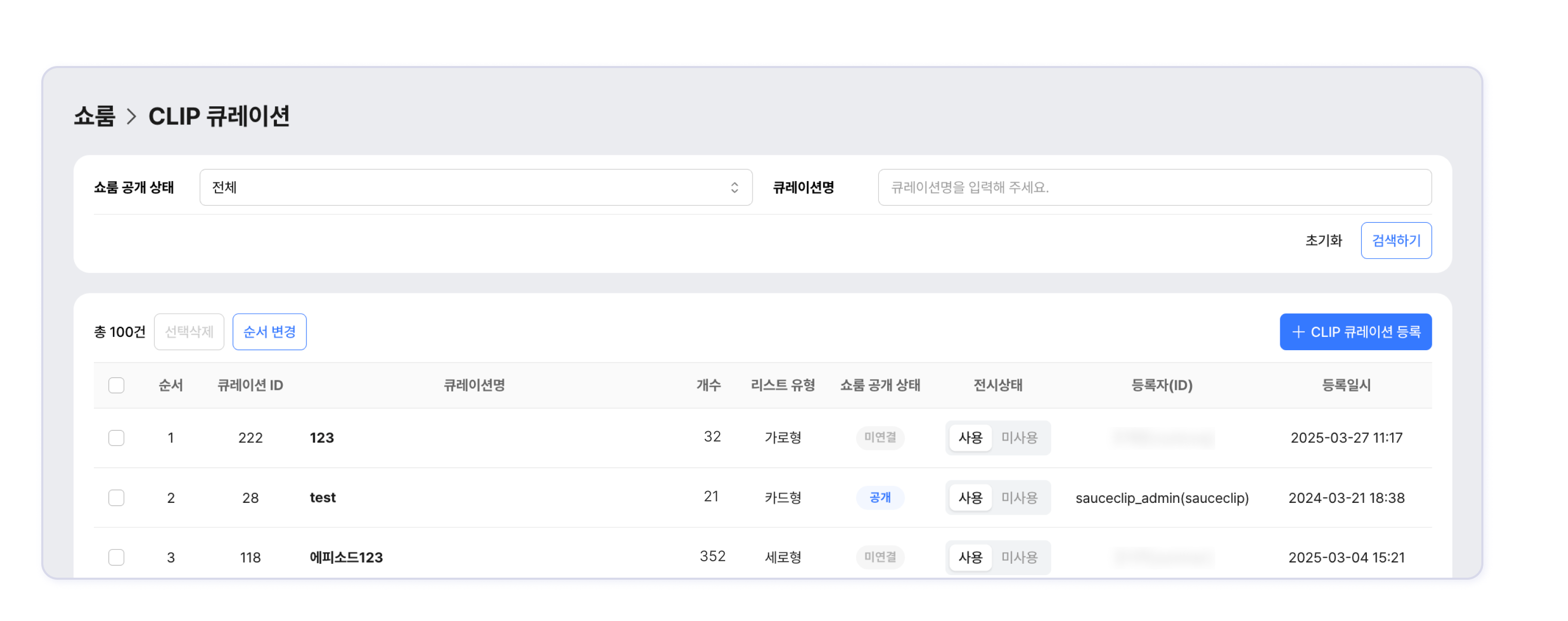Open the curation named 에피소드123
The height and width of the screenshot is (621, 1568).
[x=346, y=557]
